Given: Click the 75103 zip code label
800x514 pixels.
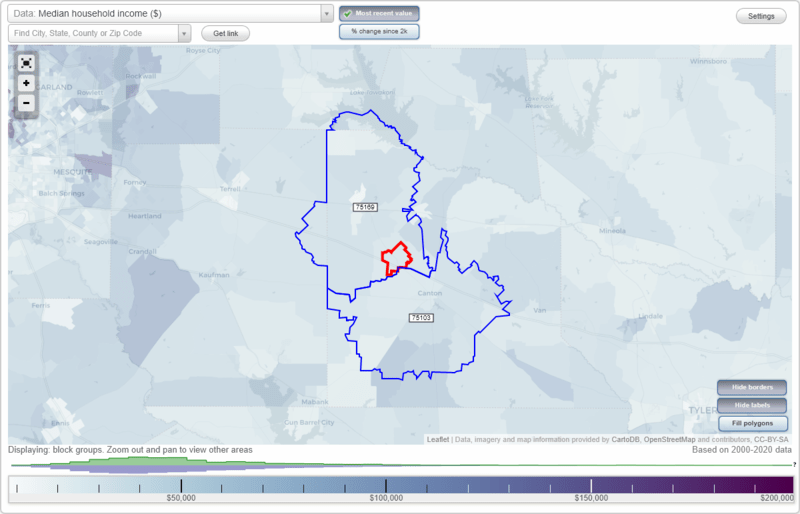Looking at the screenshot, I should pyautogui.click(x=421, y=318).
